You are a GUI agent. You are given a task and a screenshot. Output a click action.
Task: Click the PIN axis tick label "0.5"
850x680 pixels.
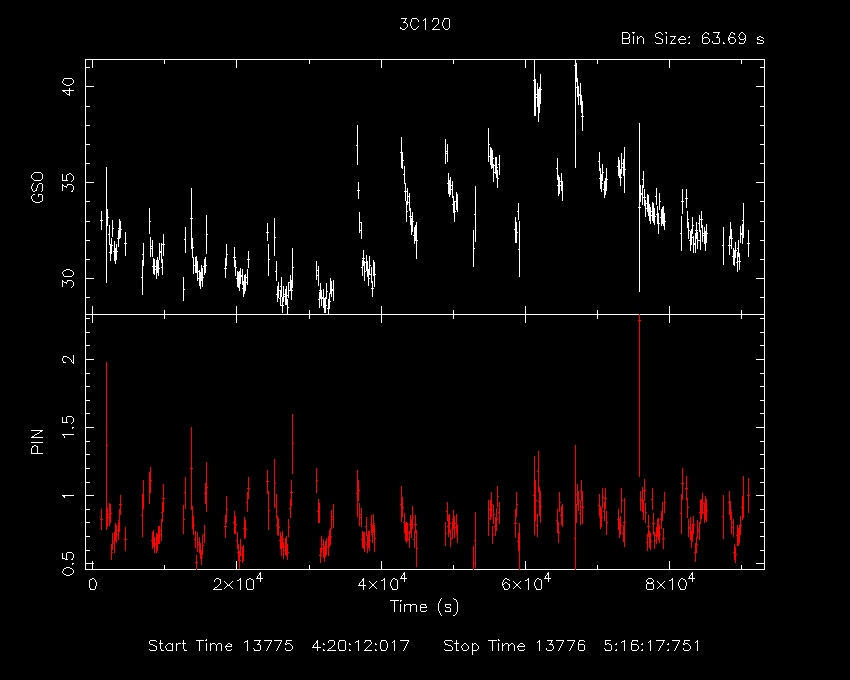[x=68, y=563]
